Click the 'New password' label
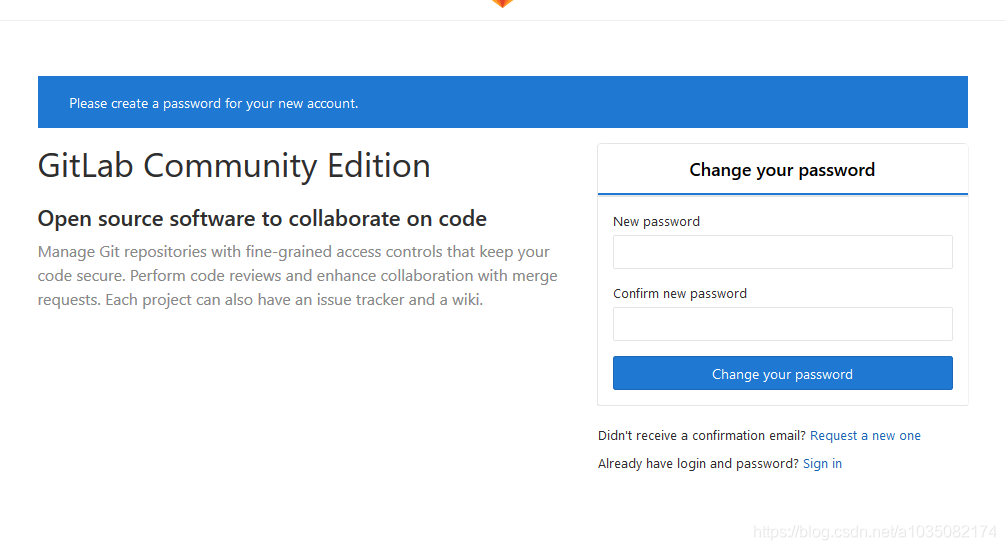 (656, 221)
